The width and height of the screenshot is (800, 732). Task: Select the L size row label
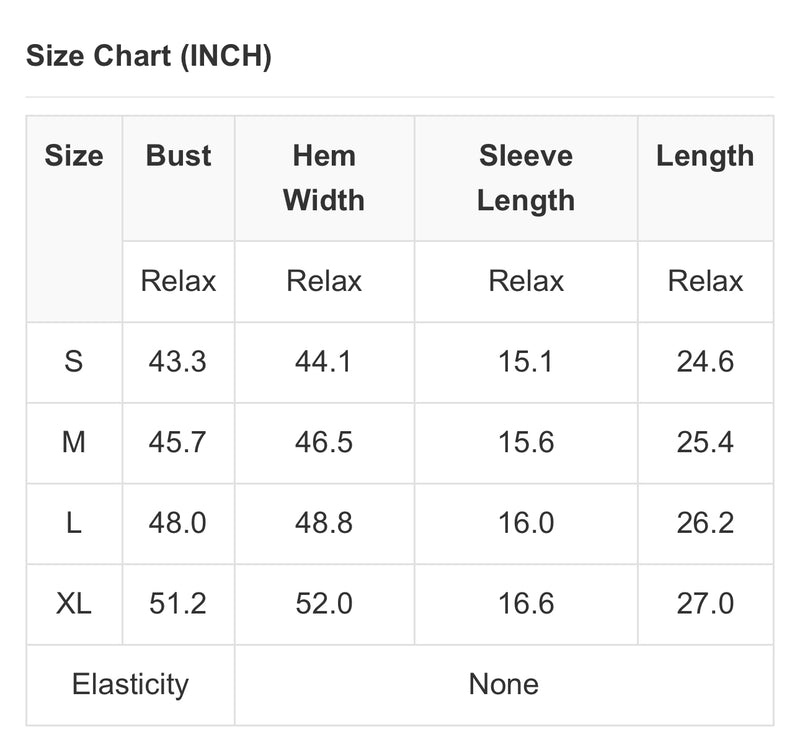(74, 523)
